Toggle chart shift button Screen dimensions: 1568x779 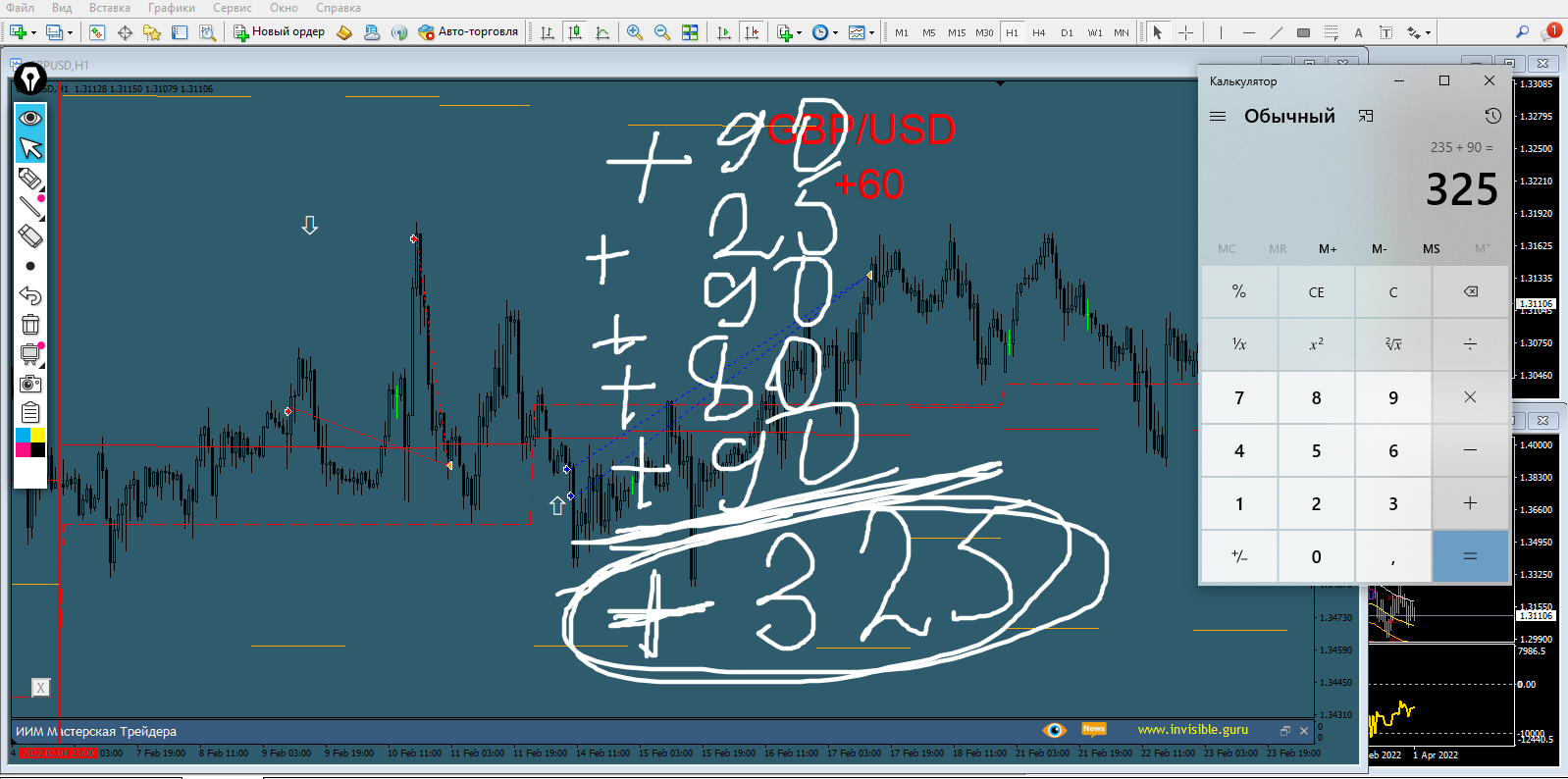[752, 32]
